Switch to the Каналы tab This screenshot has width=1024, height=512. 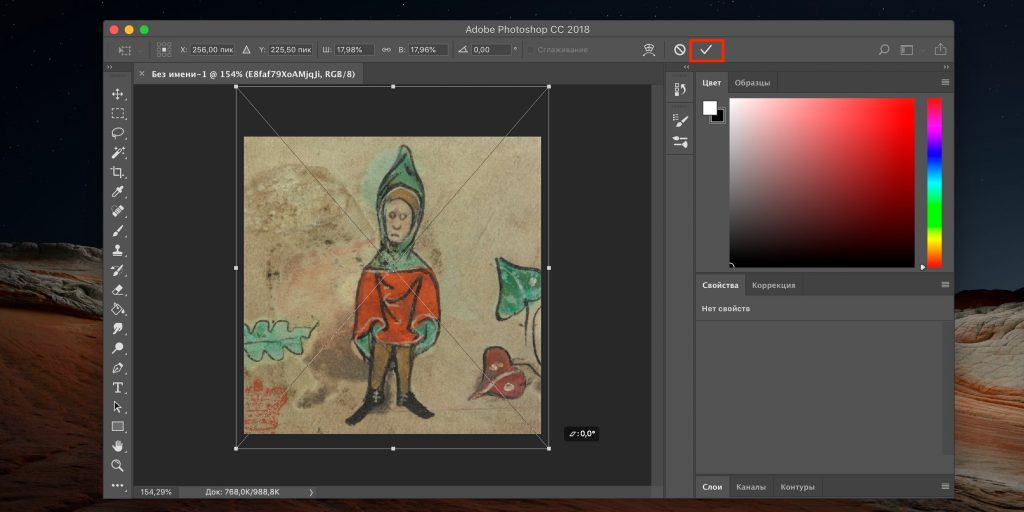[x=751, y=487]
